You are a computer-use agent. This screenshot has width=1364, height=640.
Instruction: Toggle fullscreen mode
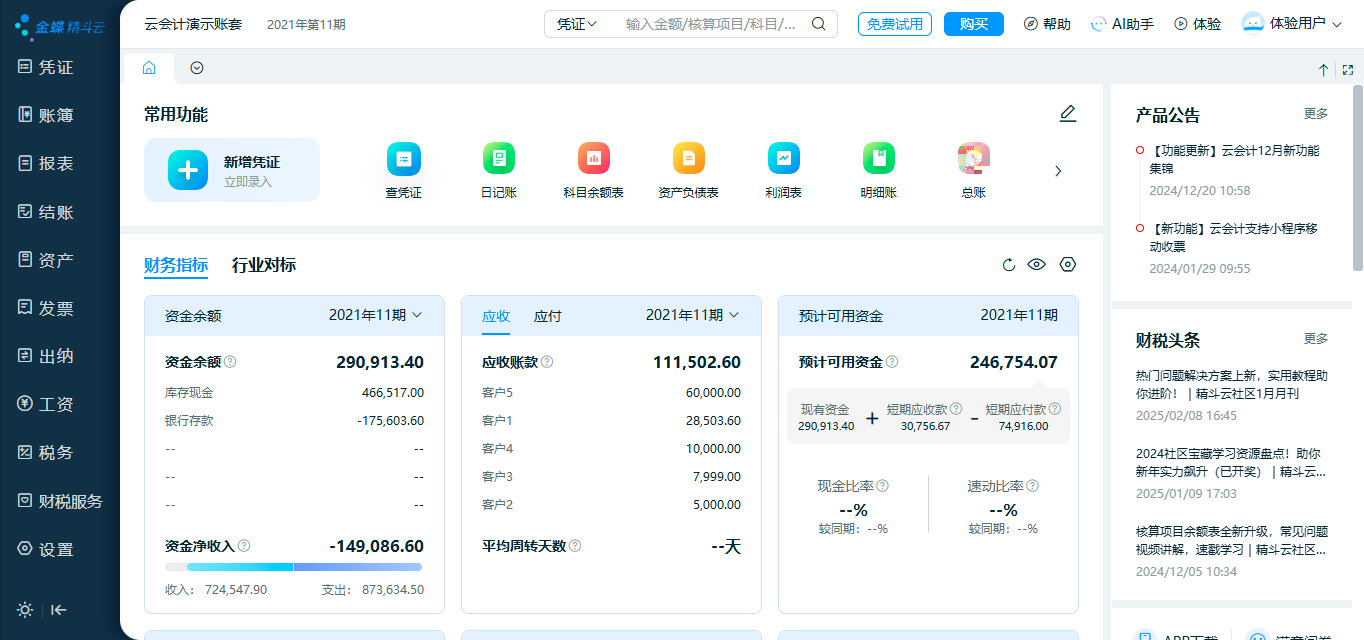1348,70
